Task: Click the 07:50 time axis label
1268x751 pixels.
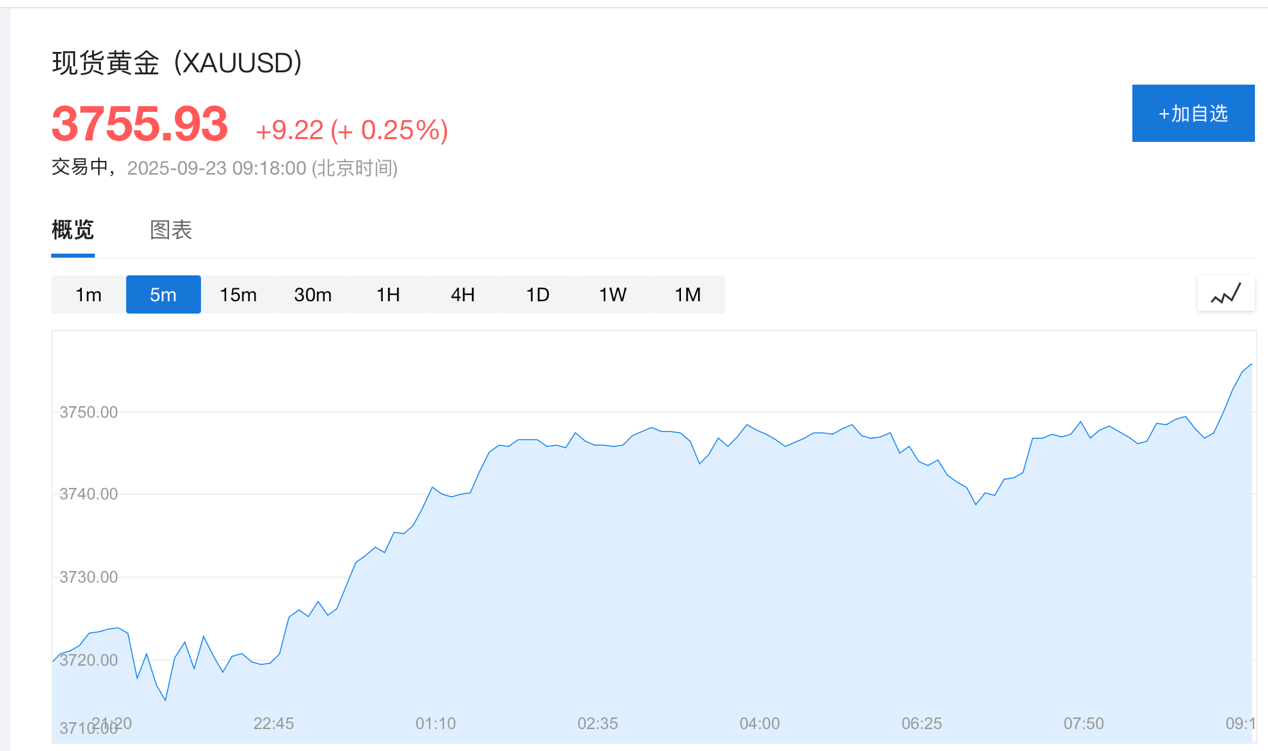Action: (1083, 723)
